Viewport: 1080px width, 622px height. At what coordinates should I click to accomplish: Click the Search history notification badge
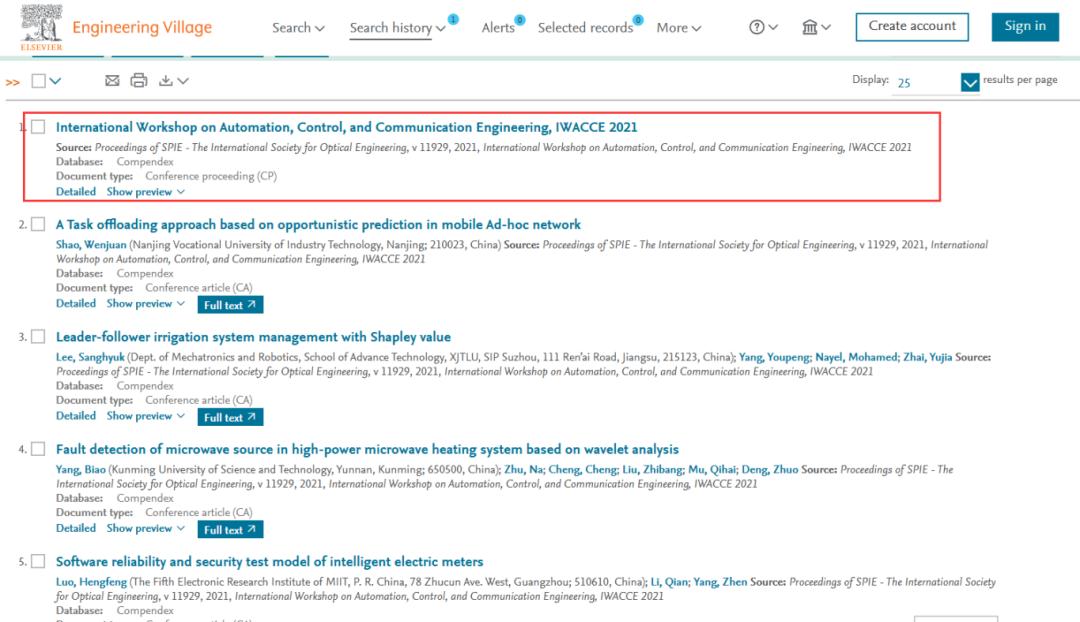pos(453,19)
